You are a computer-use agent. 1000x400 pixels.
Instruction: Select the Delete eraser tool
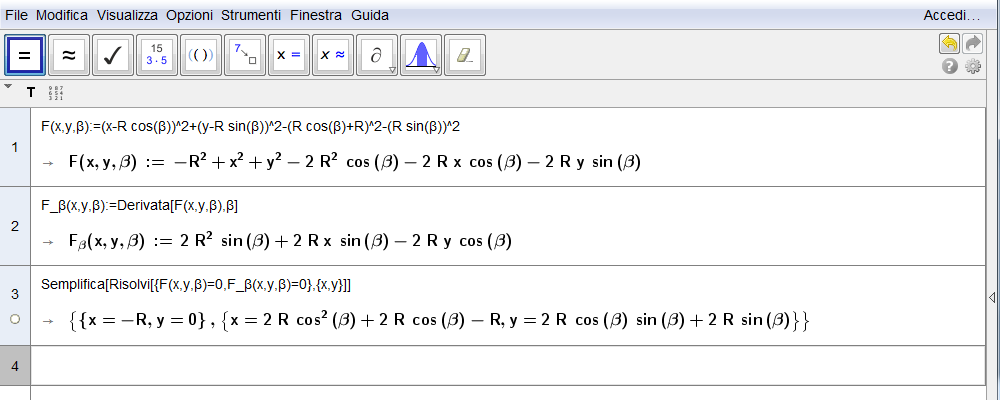[465, 56]
